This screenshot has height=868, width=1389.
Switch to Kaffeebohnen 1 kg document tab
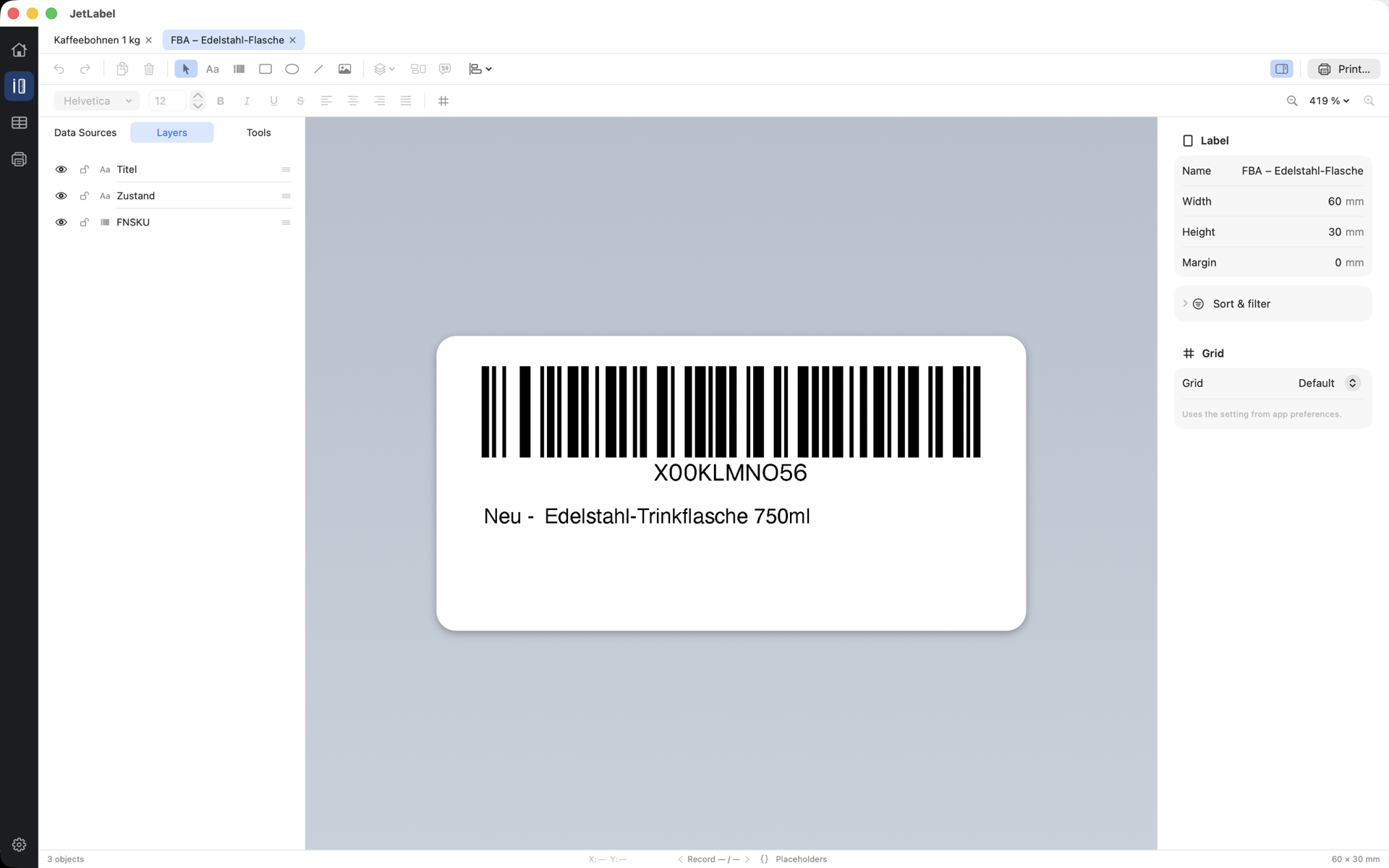(97, 40)
